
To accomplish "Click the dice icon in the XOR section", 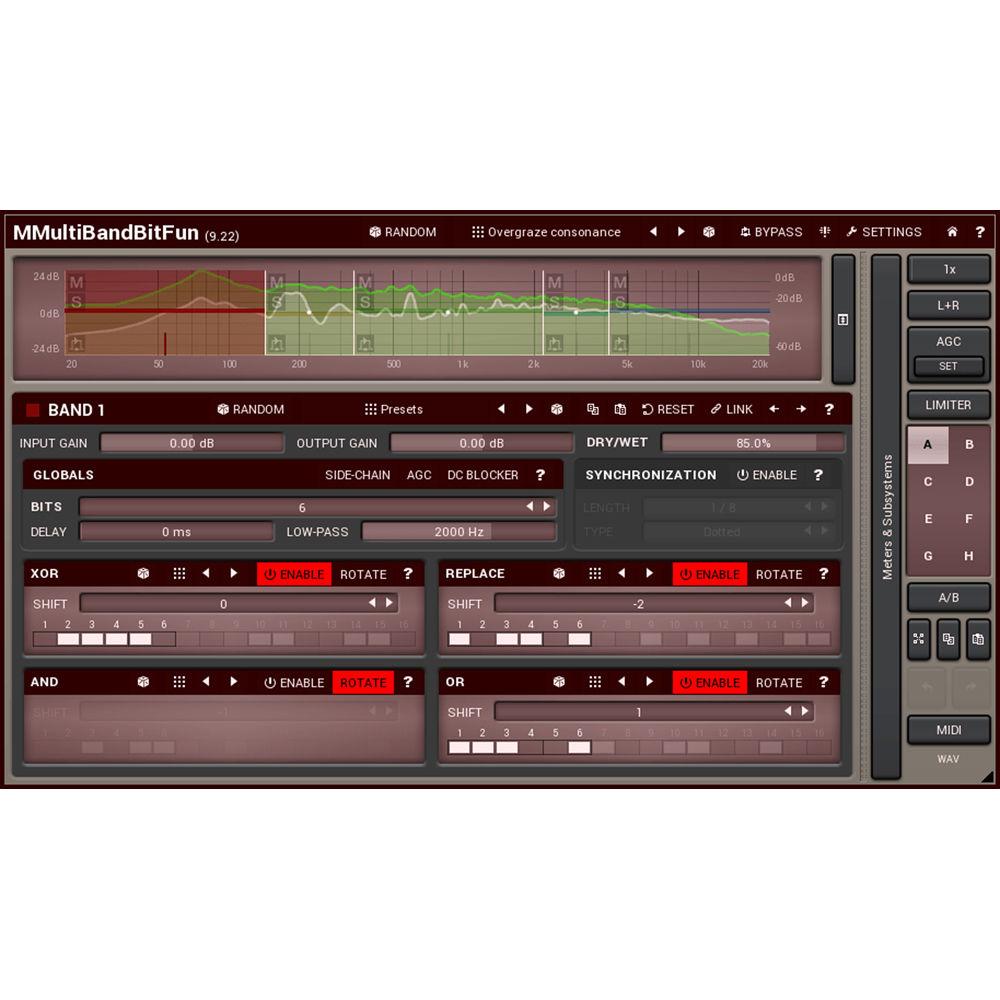I will (143, 573).
